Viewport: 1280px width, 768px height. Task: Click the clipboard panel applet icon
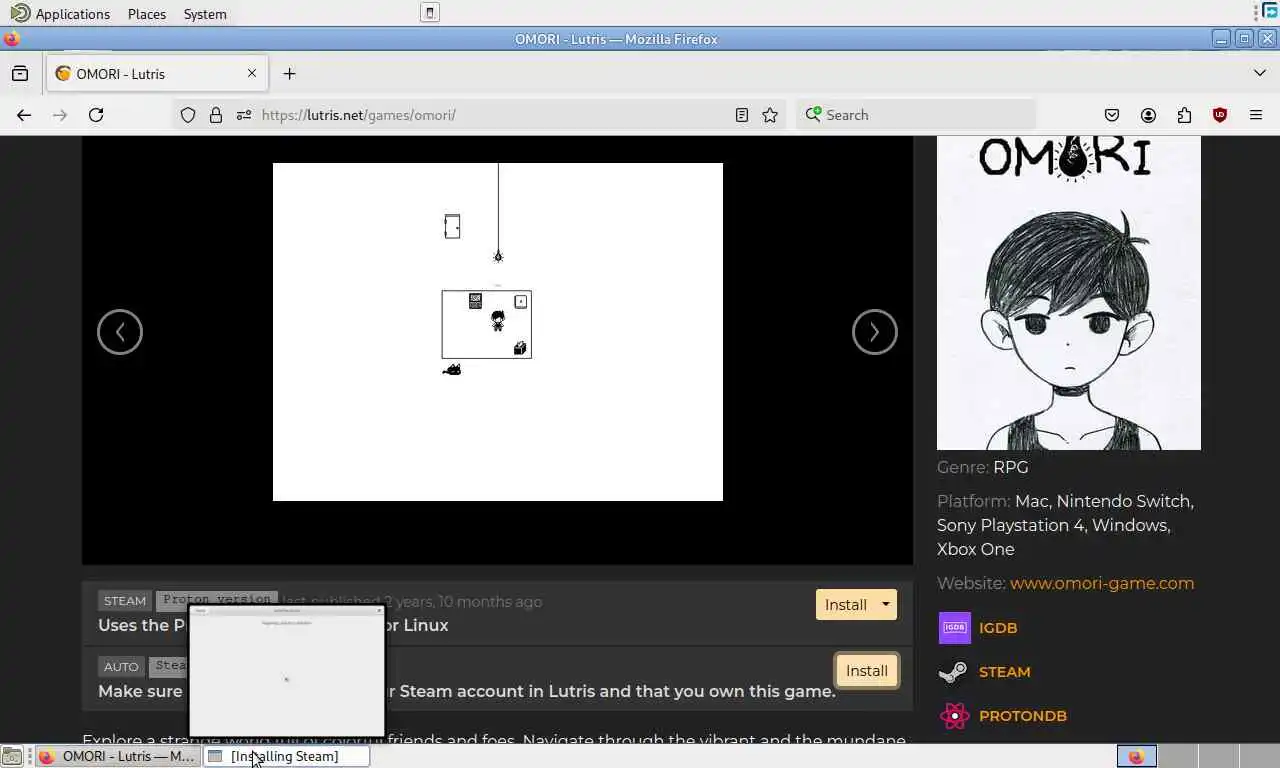point(430,13)
